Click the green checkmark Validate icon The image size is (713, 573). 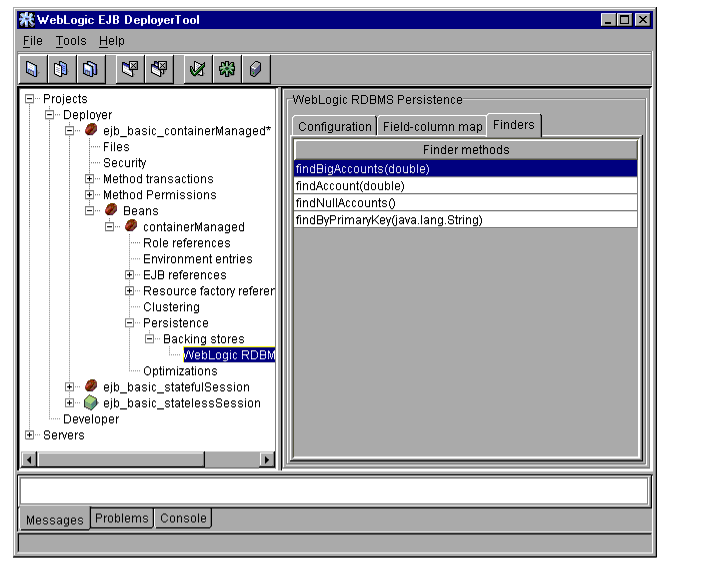(198, 69)
